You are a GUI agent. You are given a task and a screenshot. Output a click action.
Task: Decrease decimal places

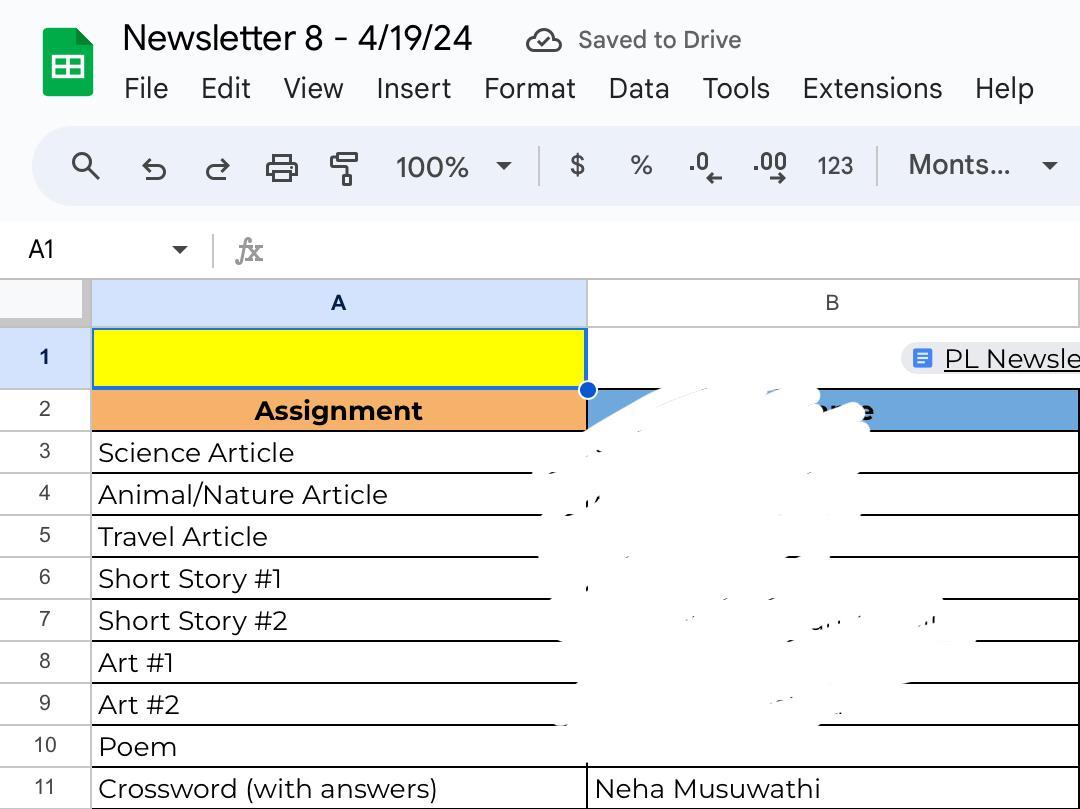click(x=705, y=167)
